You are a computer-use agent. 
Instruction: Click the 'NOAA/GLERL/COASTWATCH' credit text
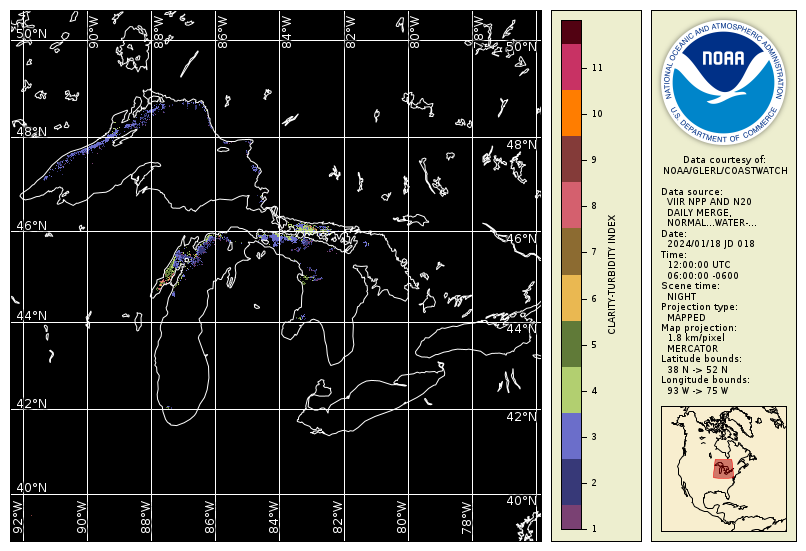725,171
